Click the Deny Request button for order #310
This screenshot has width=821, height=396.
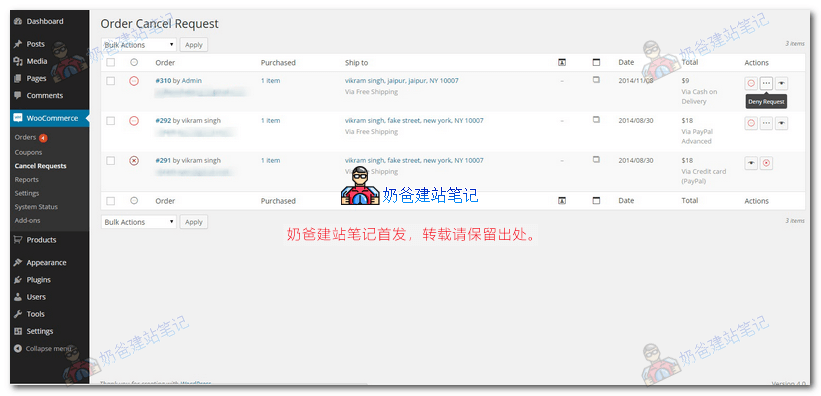766,83
